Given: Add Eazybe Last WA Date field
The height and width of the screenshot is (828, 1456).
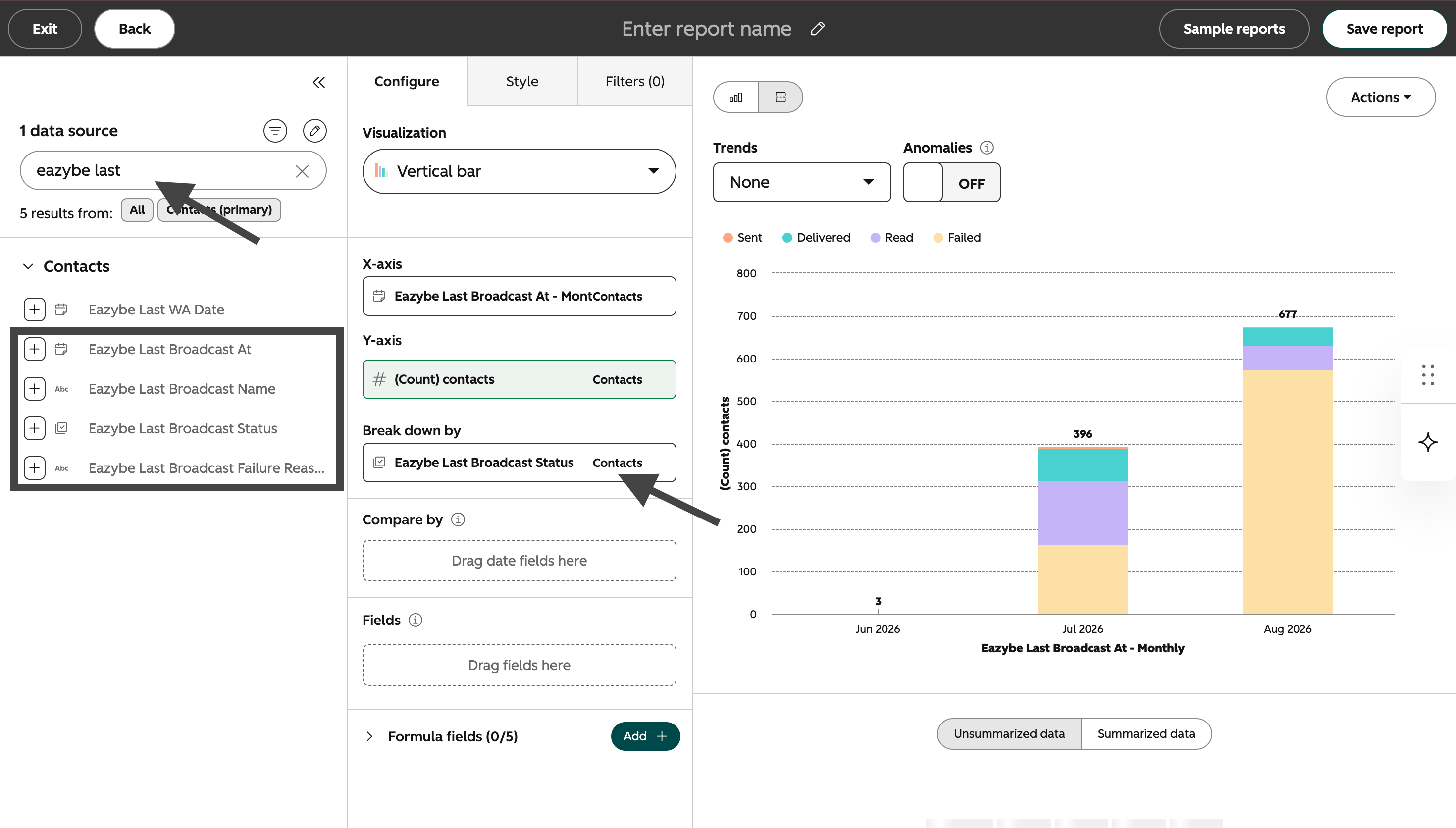Looking at the screenshot, I should click(x=35, y=310).
